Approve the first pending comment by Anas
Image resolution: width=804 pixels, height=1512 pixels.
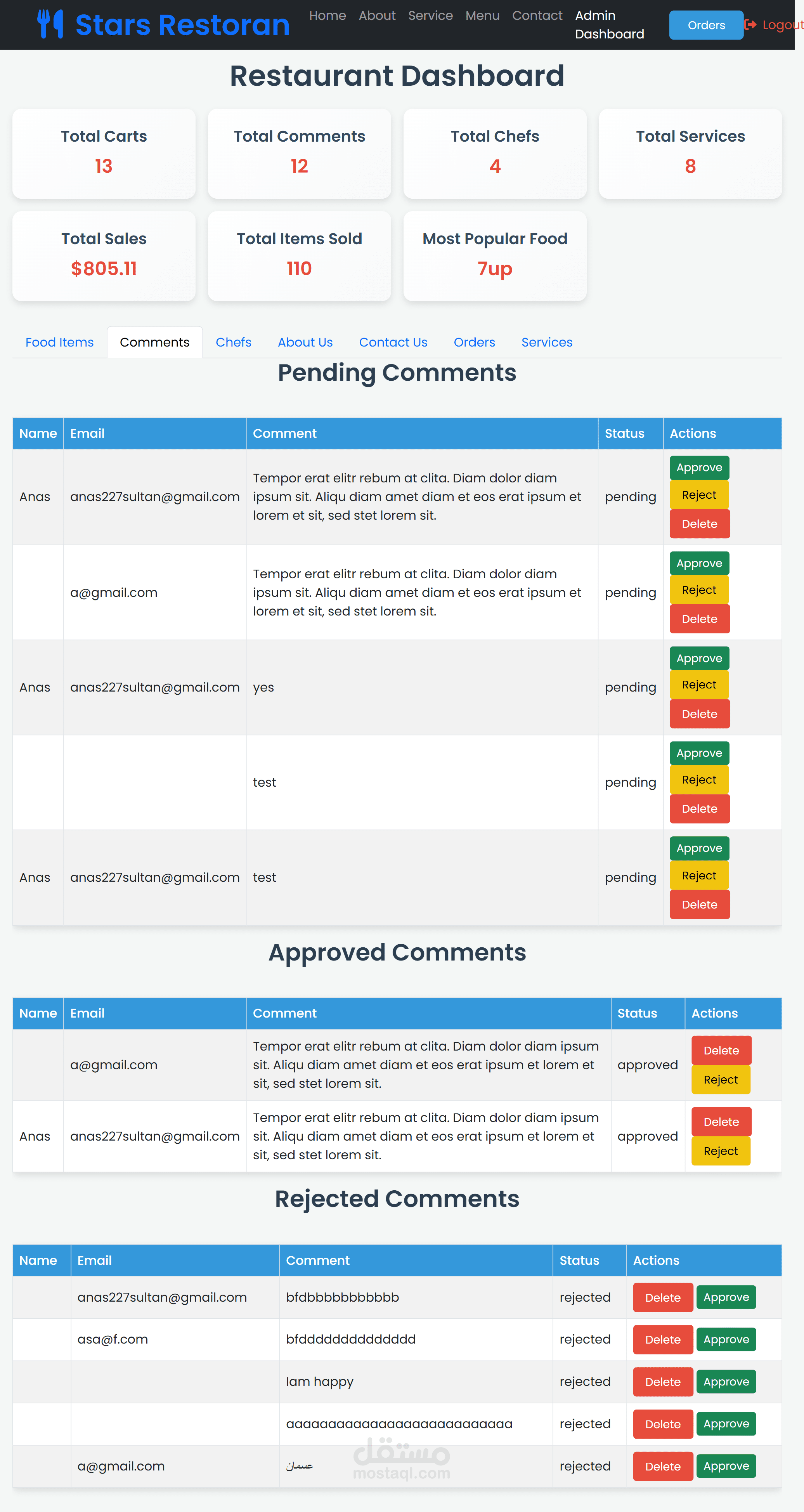point(698,468)
